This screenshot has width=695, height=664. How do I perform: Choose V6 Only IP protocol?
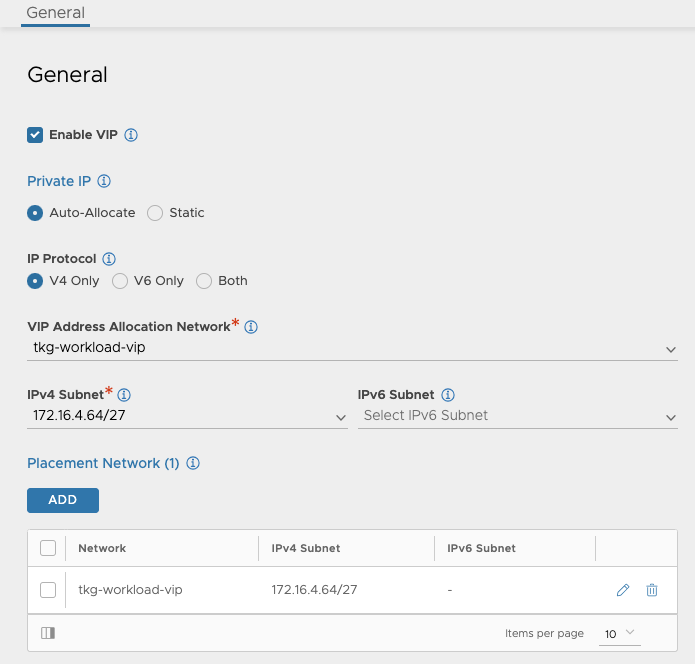[x=120, y=281]
